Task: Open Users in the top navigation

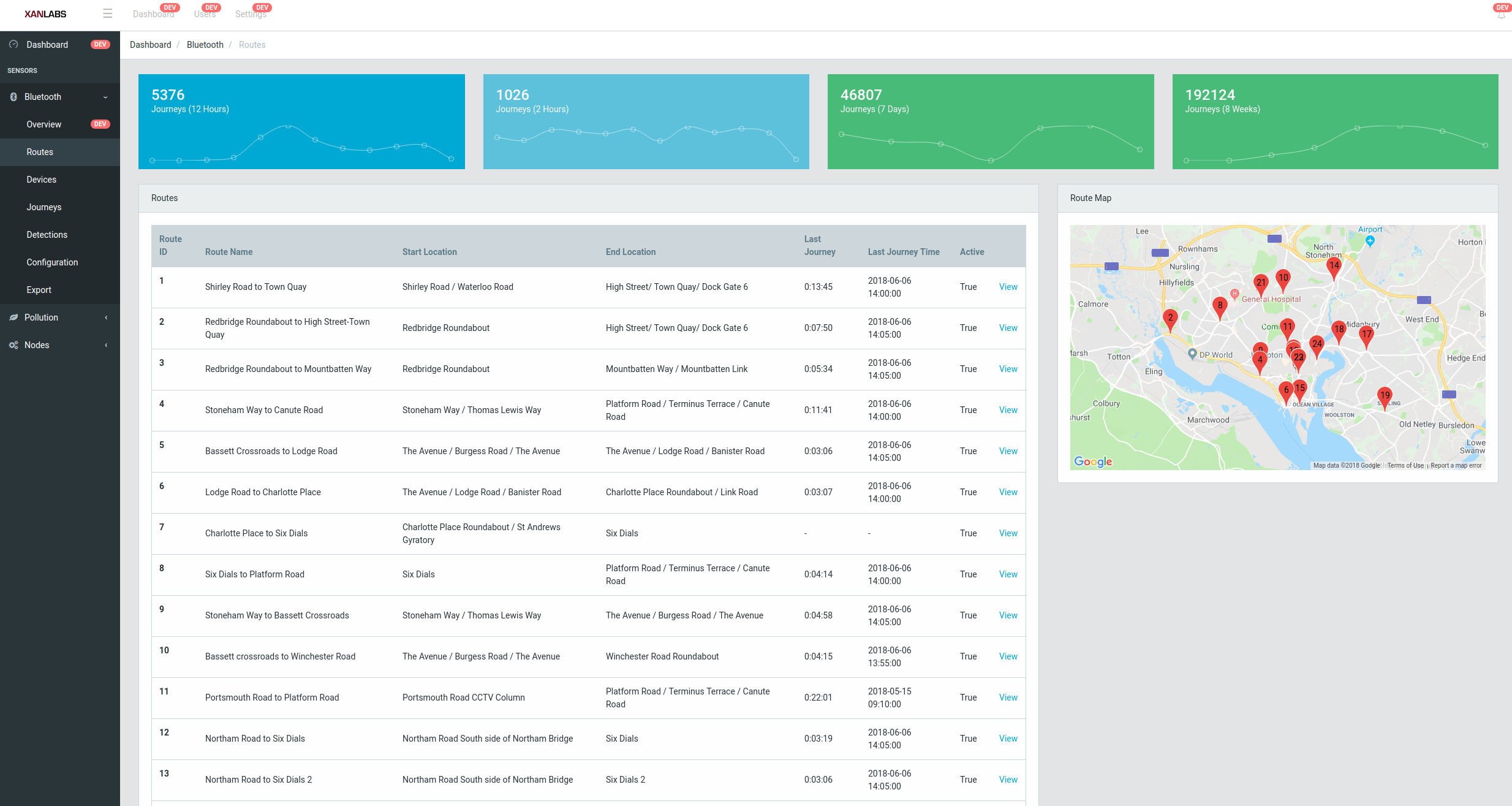Action: (x=205, y=14)
